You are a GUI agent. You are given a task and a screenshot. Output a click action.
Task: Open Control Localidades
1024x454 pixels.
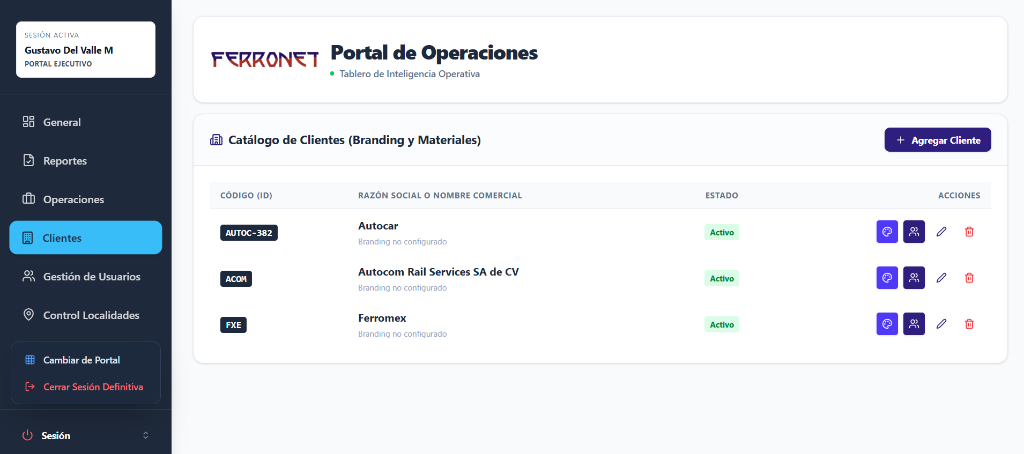[x=86, y=315]
